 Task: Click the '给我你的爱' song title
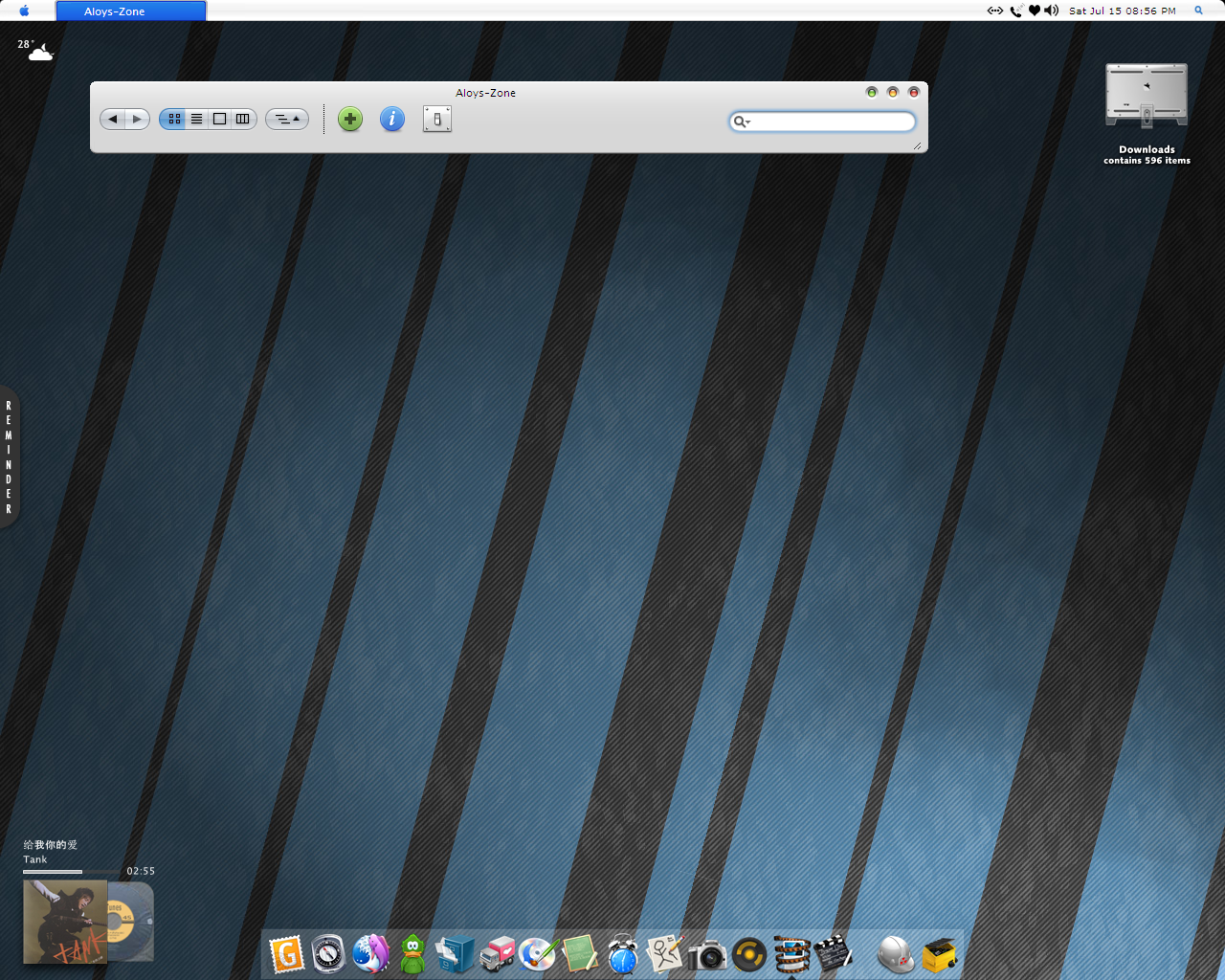(51, 845)
